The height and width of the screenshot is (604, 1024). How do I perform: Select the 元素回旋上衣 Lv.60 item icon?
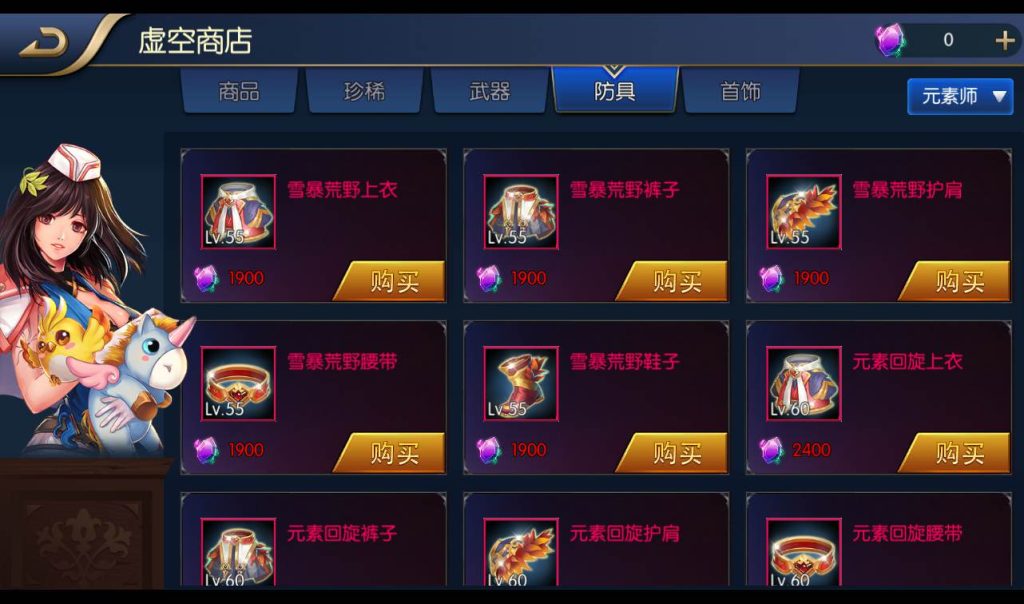pyautogui.click(x=804, y=383)
